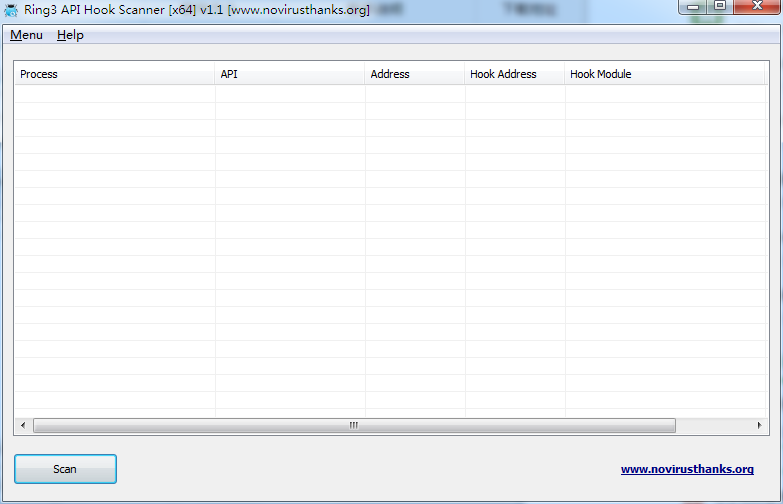Click the Address column header
This screenshot has height=504, width=783.
pos(414,74)
